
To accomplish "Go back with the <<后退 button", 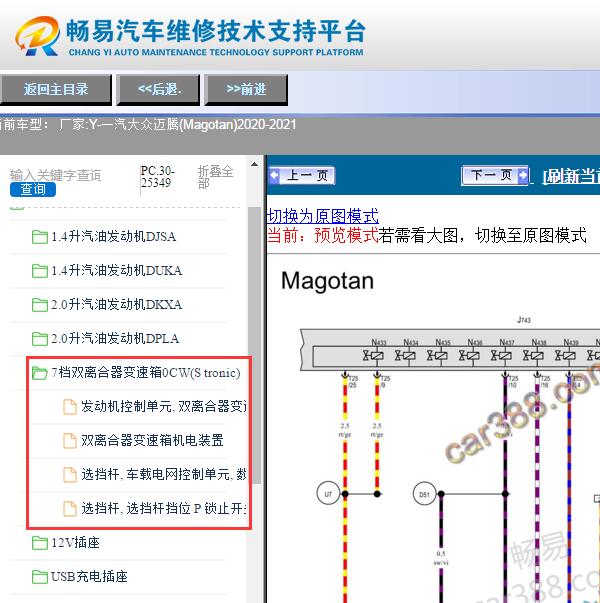I will pos(158,90).
